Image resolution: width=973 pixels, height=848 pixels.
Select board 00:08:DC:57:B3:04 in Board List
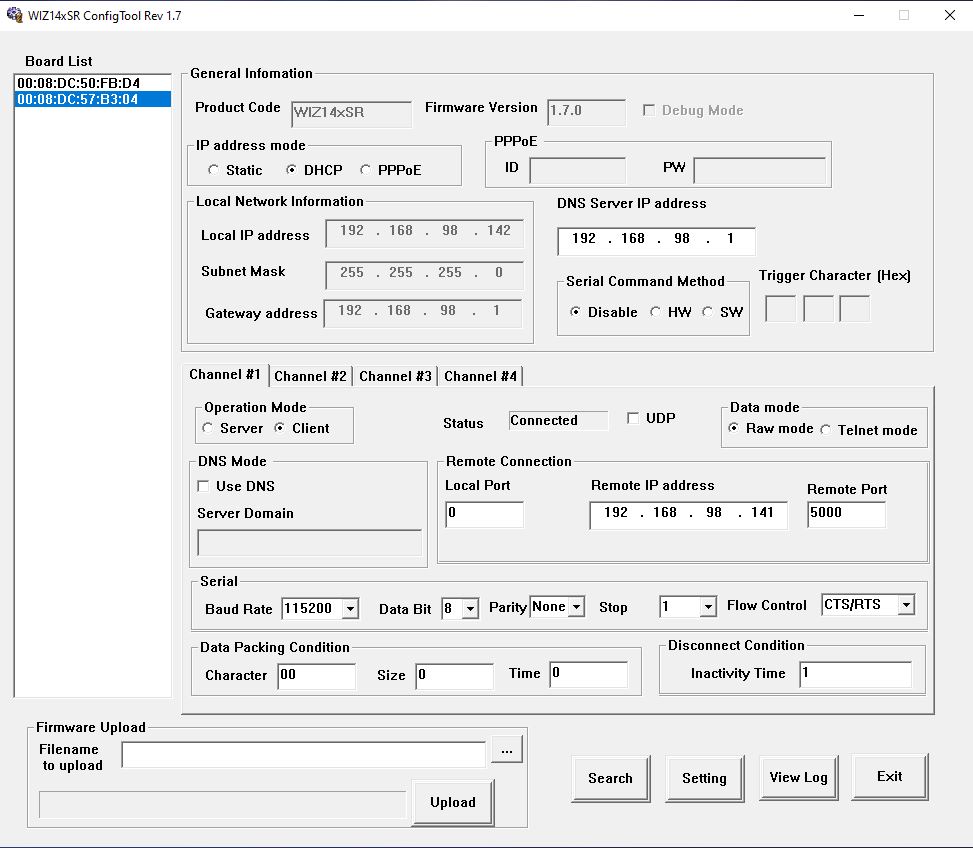92,99
